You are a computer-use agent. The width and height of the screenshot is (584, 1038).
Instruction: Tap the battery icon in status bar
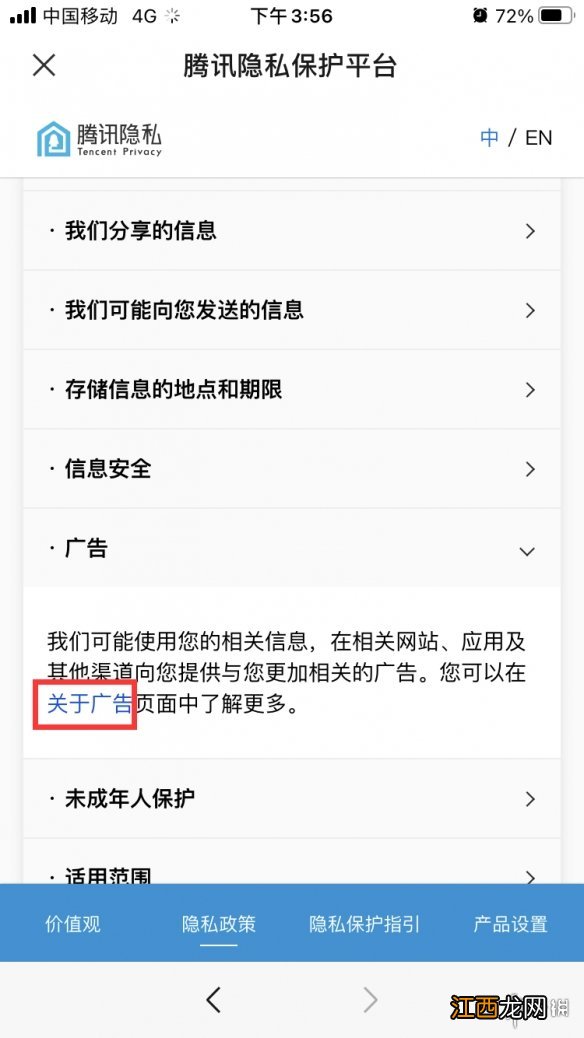click(x=558, y=15)
